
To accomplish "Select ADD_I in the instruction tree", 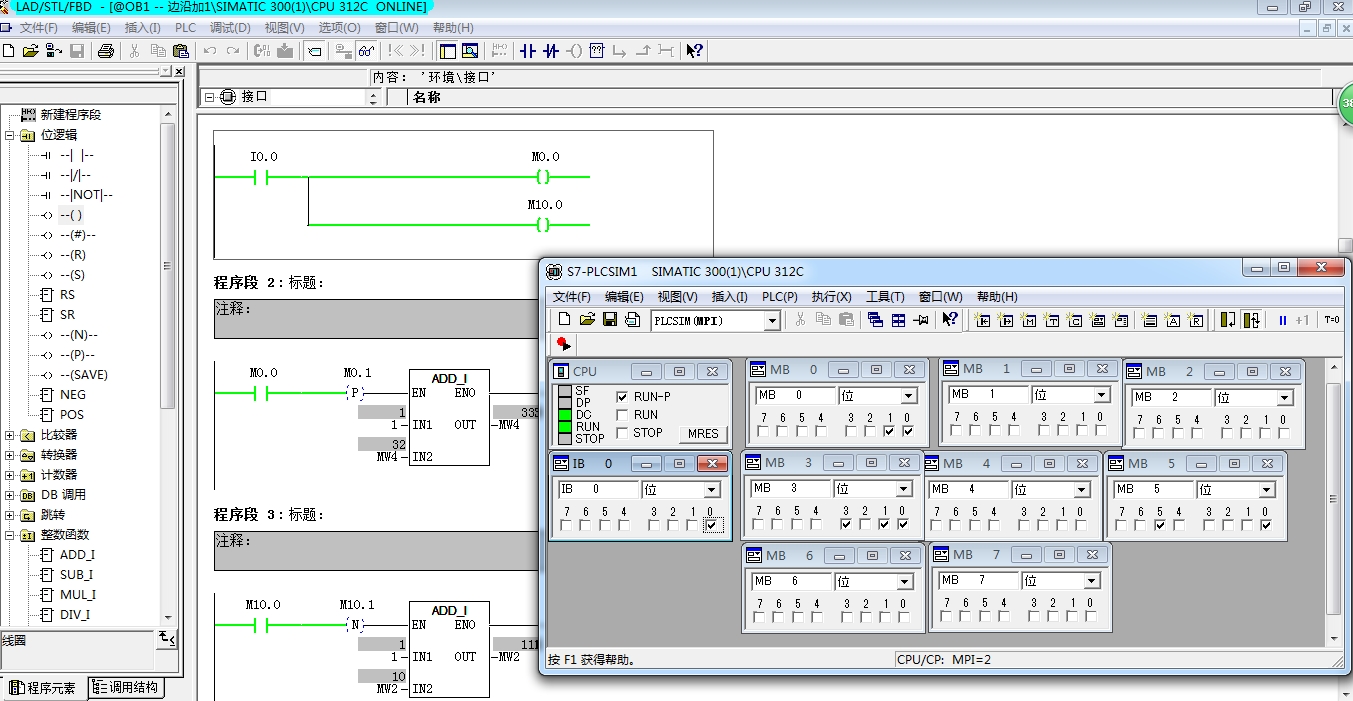I will (77, 555).
